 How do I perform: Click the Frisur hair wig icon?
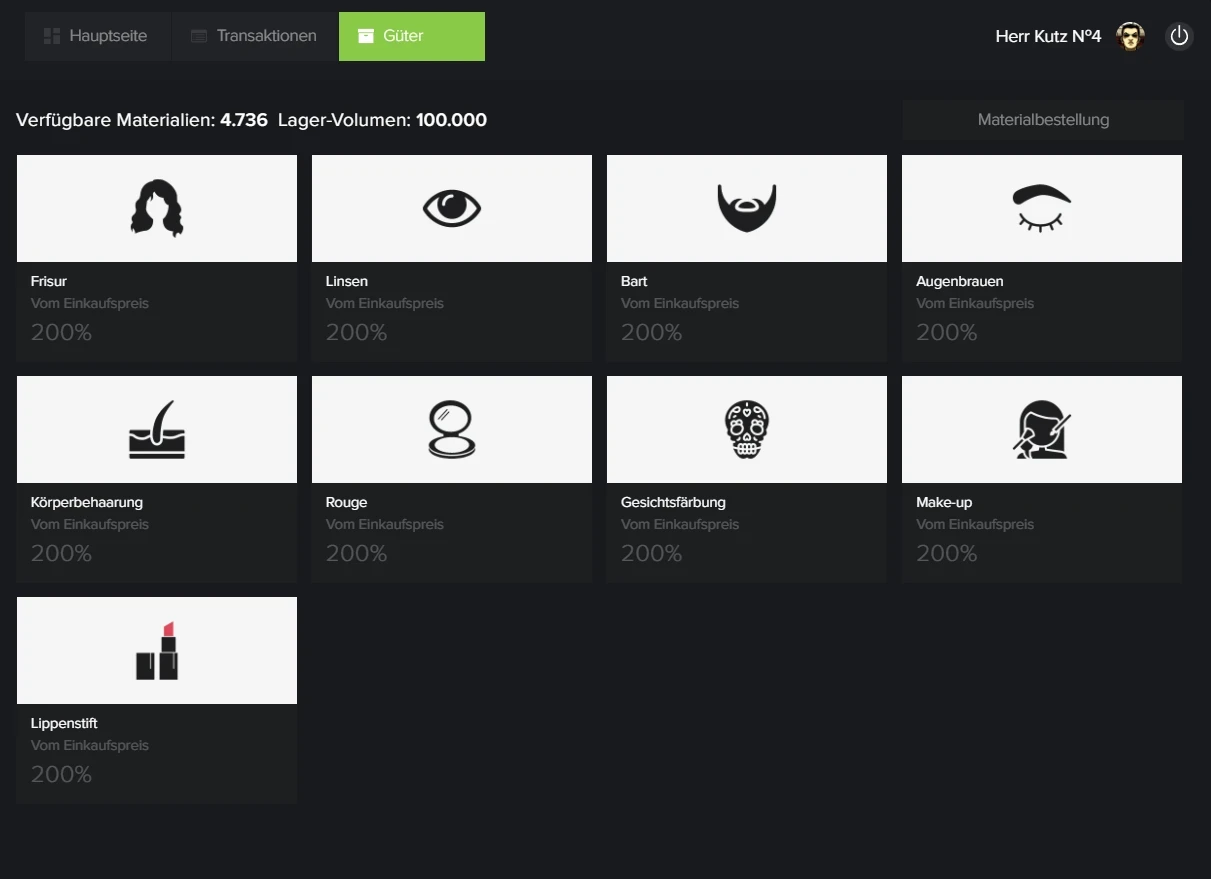click(x=157, y=208)
